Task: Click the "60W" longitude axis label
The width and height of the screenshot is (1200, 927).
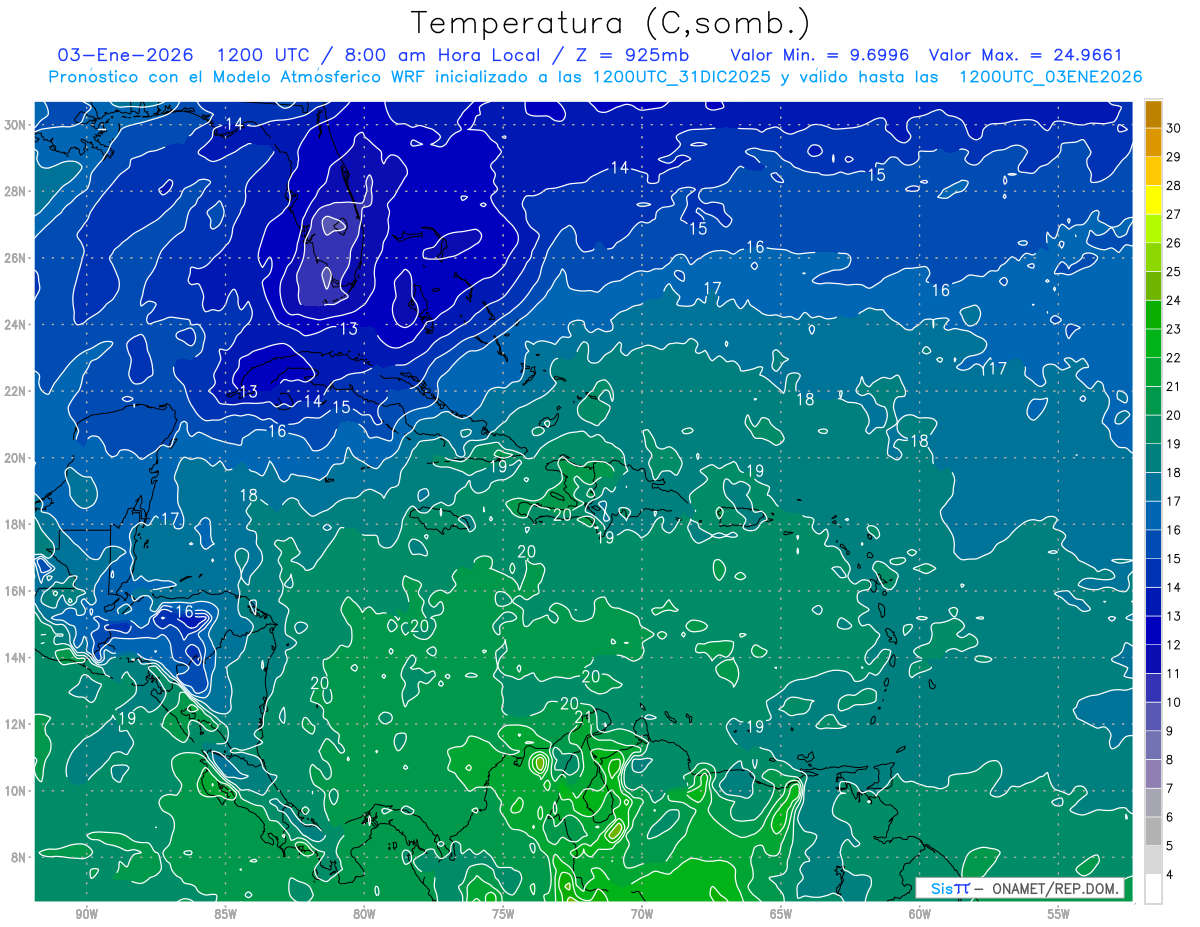Action: [x=920, y=914]
